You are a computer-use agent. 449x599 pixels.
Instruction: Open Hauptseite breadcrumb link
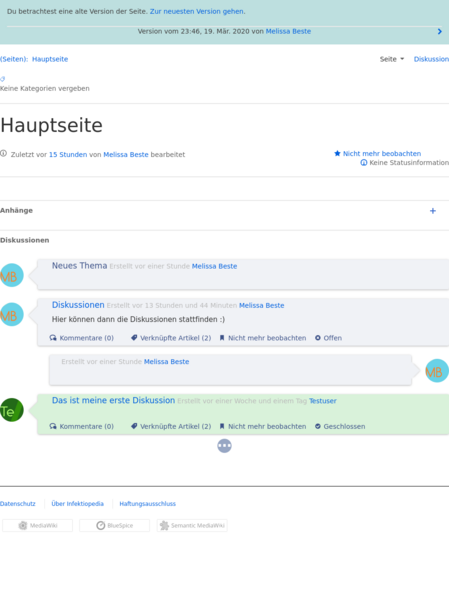[50, 59]
